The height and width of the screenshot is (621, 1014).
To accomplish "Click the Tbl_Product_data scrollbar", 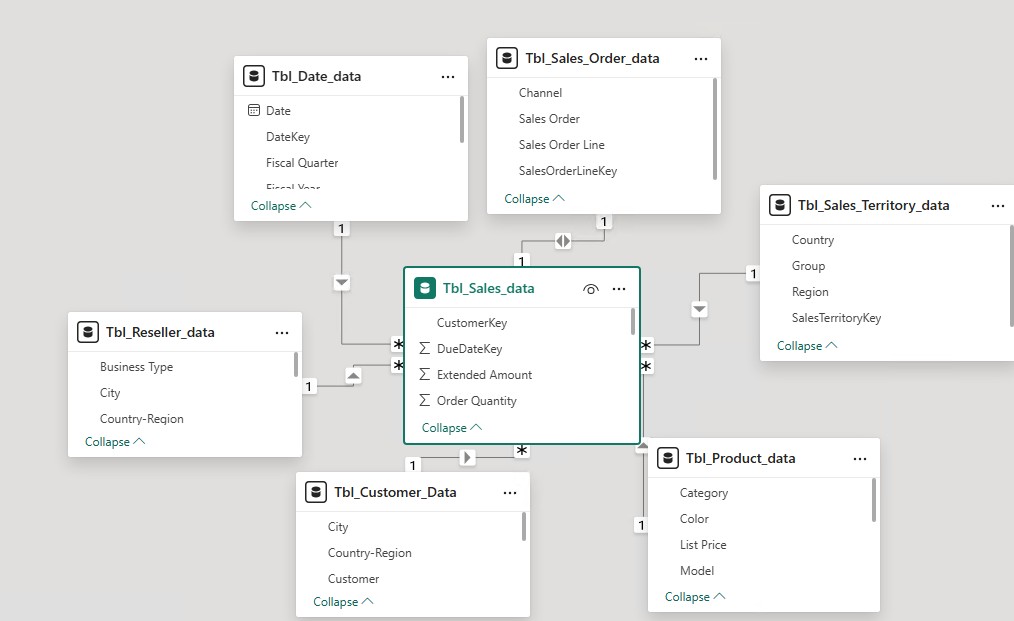I will (x=874, y=500).
